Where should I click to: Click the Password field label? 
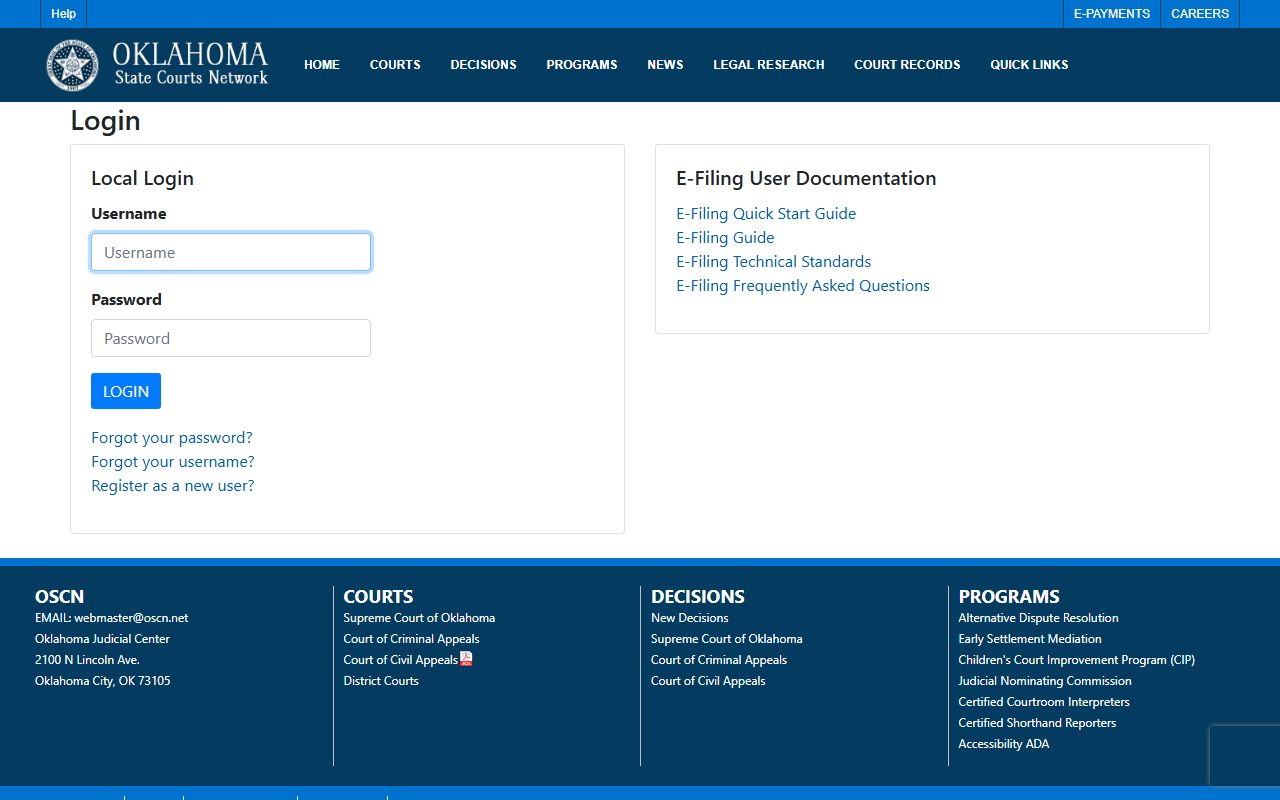point(126,300)
